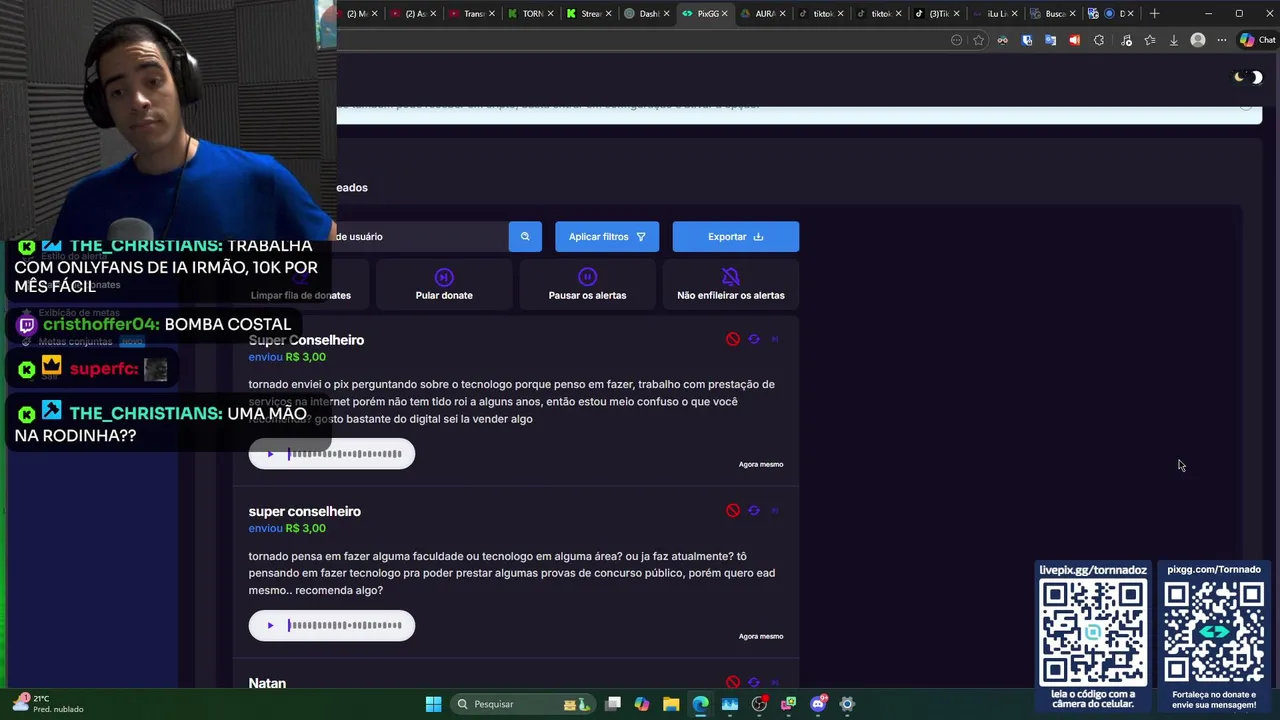Open the Windows Start menu
Image resolution: width=1280 pixels, height=720 pixels.
point(433,704)
